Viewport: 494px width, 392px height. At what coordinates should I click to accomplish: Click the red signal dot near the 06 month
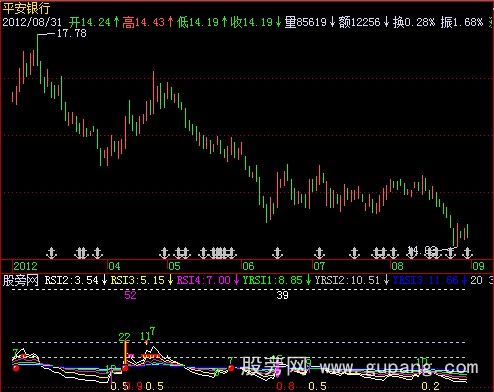231,368
